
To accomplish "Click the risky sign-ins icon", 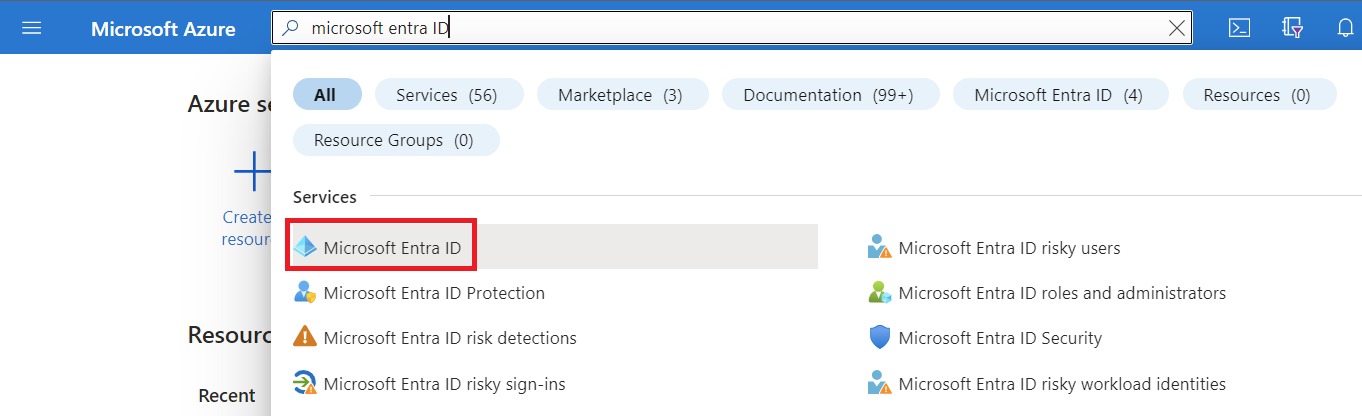I will 305,383.
